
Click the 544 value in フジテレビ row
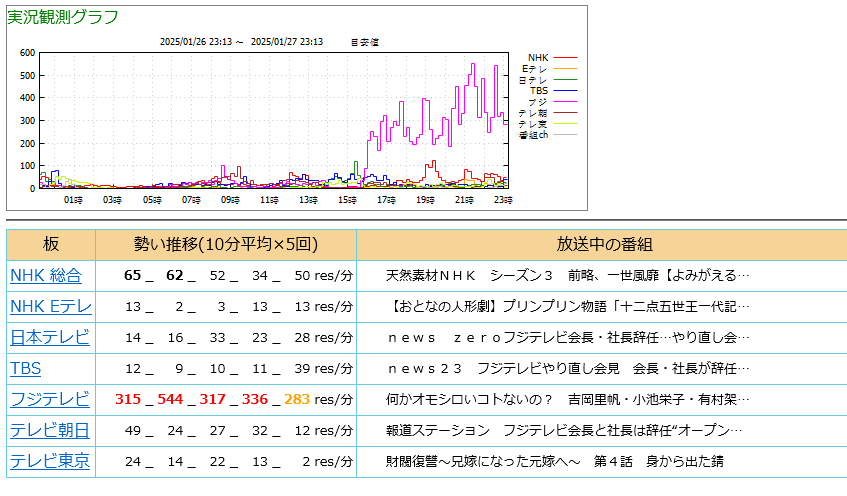pos(170,399)
